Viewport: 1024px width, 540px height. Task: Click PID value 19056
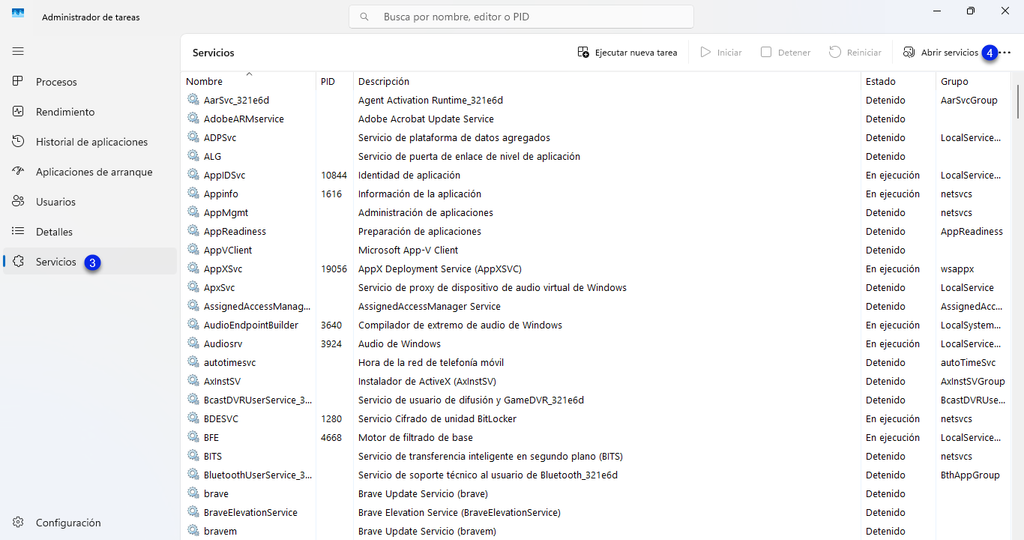(x=334, y=269)
